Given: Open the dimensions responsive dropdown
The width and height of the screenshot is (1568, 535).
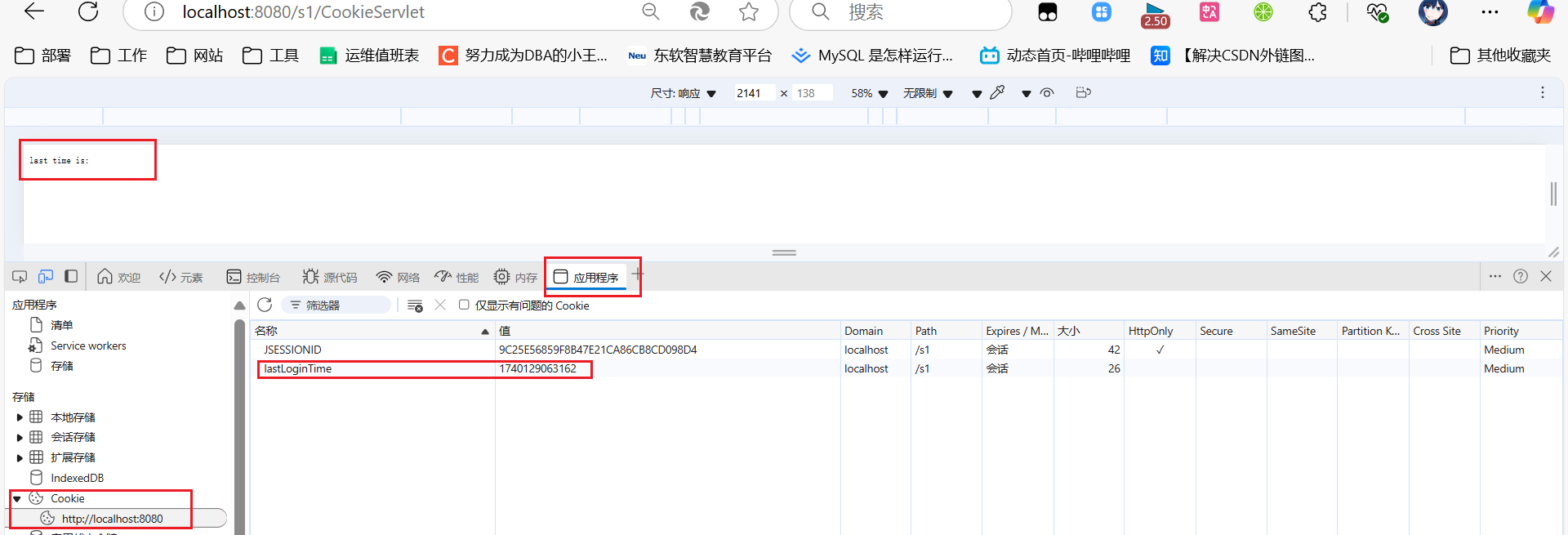Looking at the screenshot, I should 683,93.
